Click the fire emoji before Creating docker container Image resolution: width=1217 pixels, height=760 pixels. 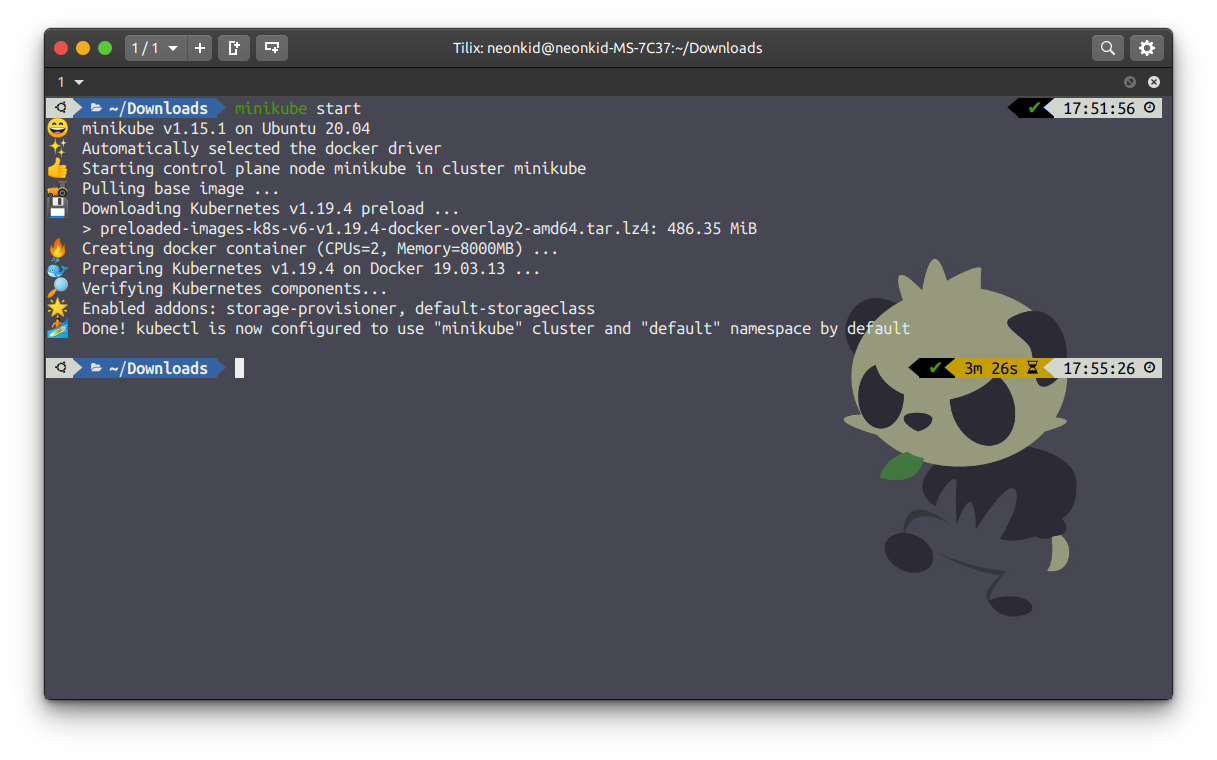(x=58, y=248)
